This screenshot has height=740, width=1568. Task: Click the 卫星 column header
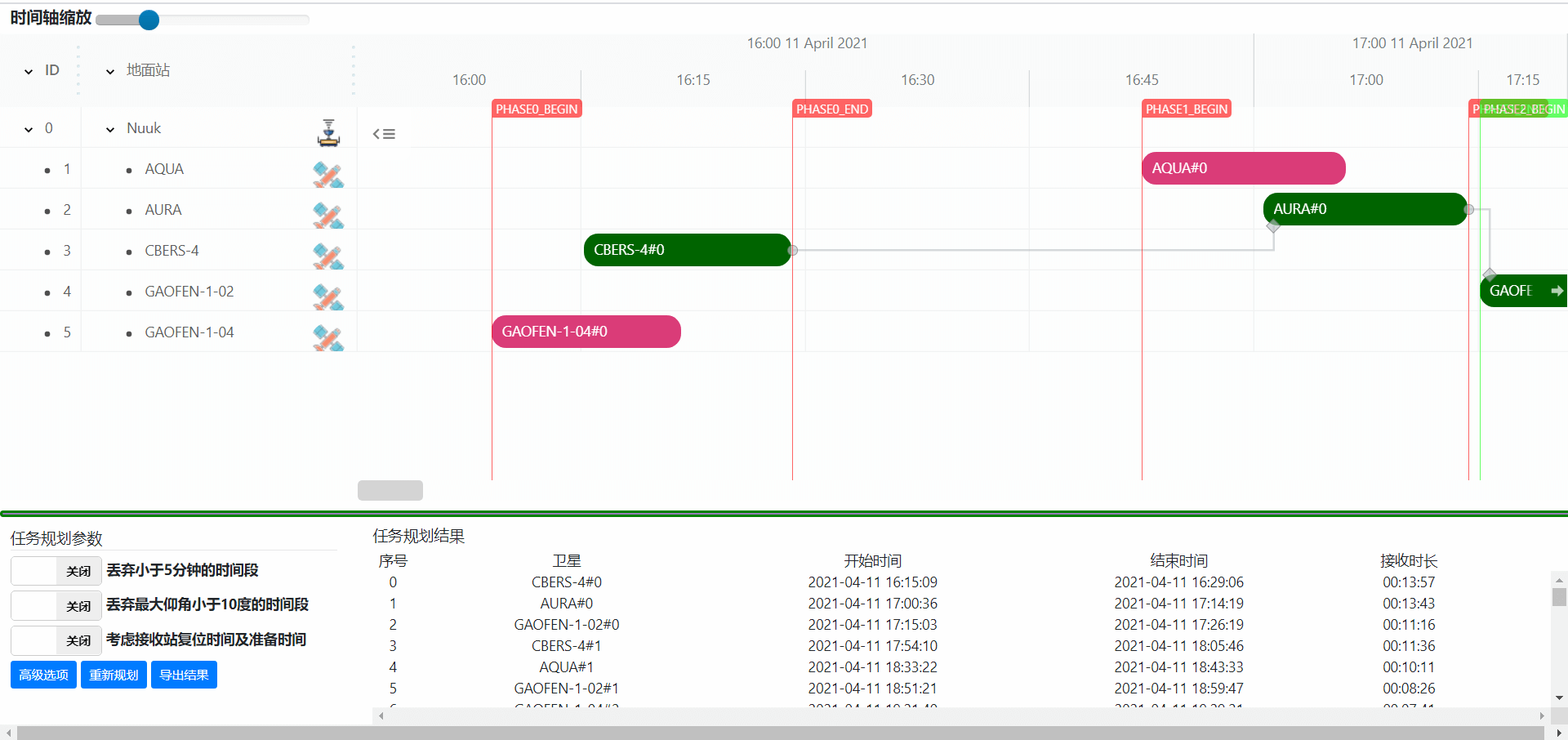[567, 560]
